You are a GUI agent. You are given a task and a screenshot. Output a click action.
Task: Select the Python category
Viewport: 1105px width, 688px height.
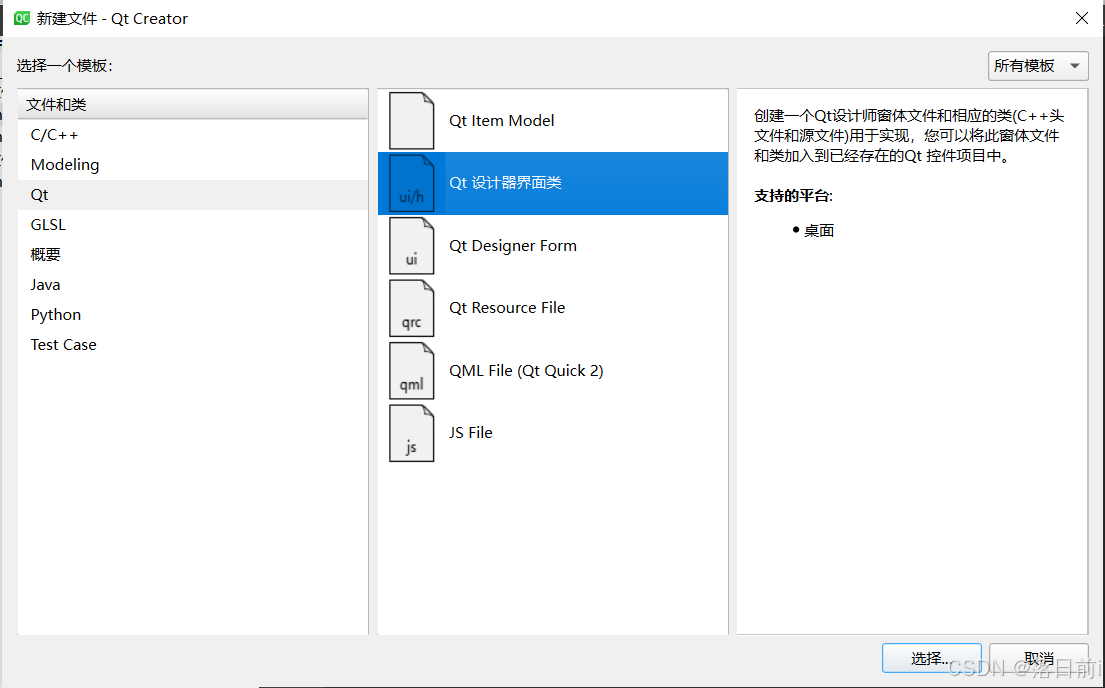coord(192,314)
